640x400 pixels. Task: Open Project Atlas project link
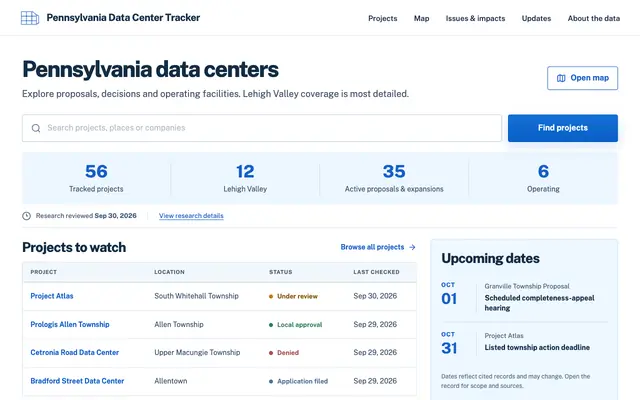pos(52,296)
